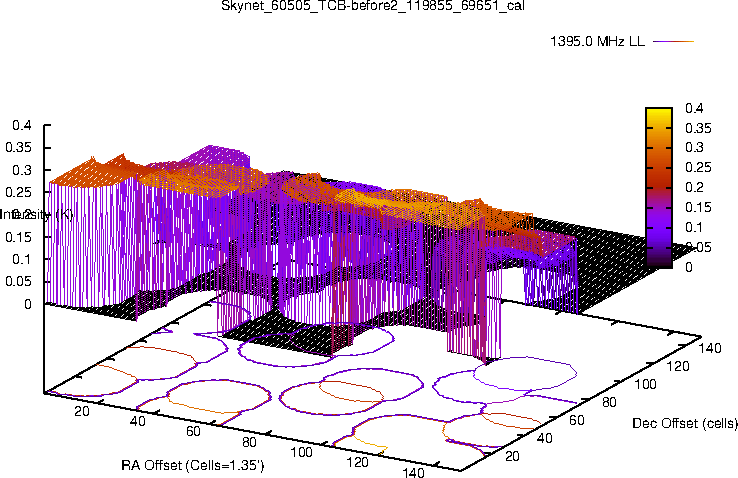Screen dimensions: 738x478
Task: Click the Dec Offset axis tick 20
Action: [x=511, y=456]
